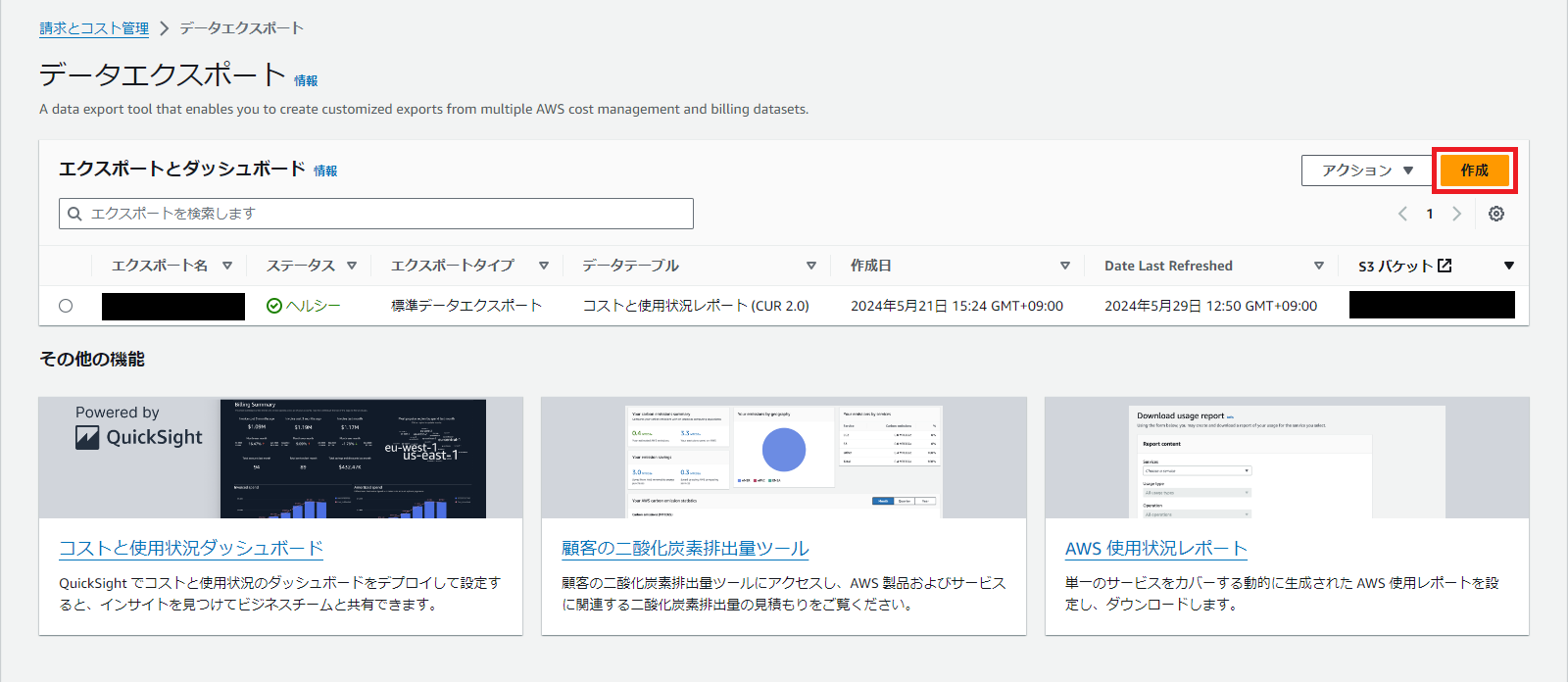Screen dimensions: 1568x682
Task: Click the breadcrumb separator chevron
Action: [164, 28]
